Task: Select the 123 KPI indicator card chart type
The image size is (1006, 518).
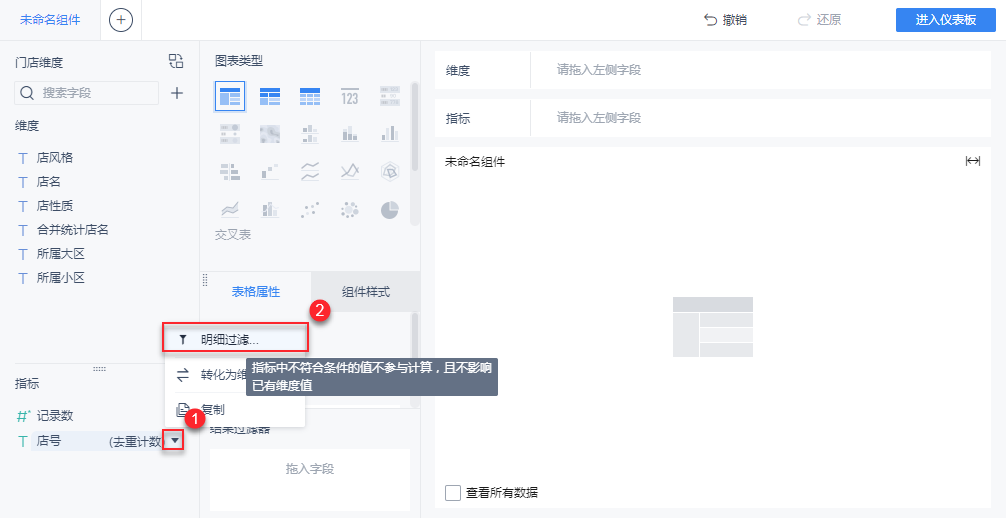Action: click(350, 96)
